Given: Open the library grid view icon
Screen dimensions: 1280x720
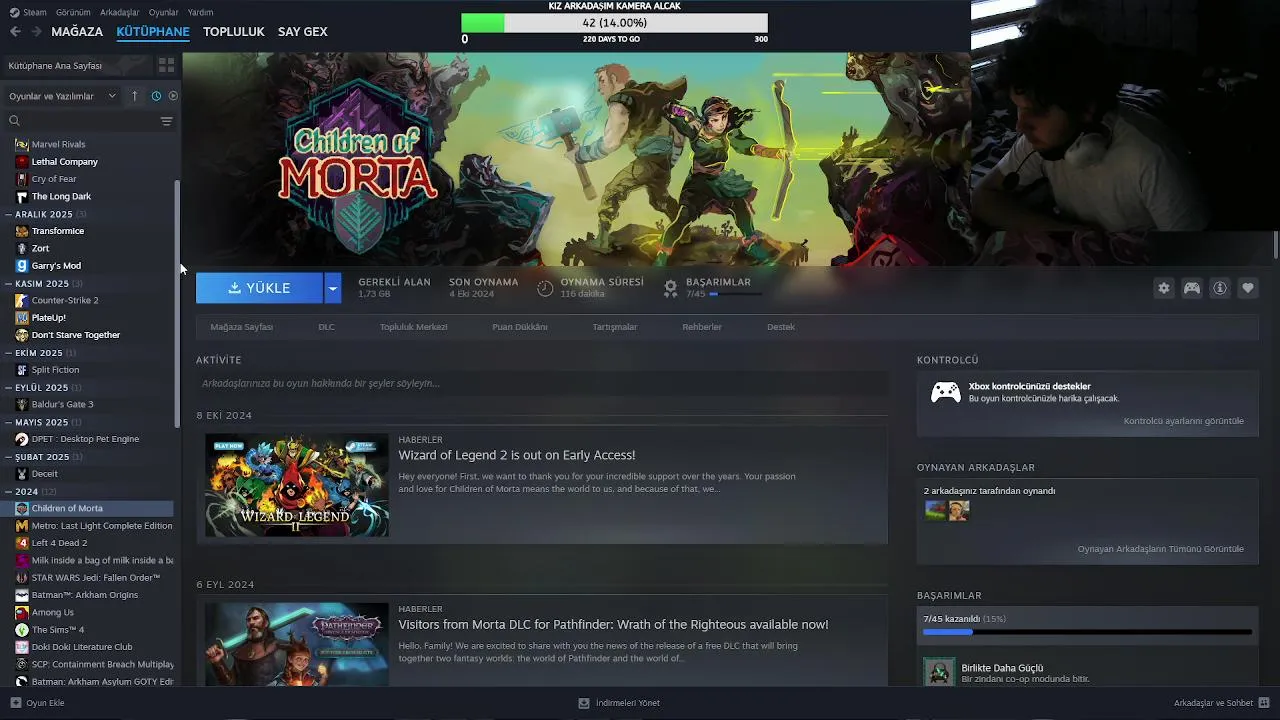Looking at the screenshot, I should click(166, 65).
